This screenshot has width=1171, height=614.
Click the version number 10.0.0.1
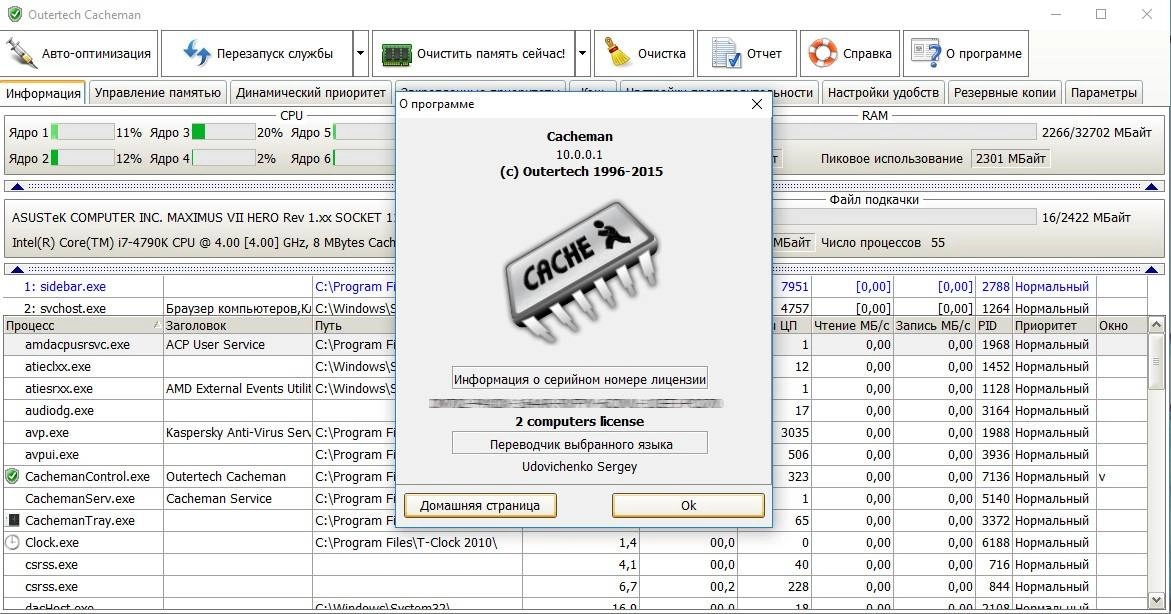tap(580, 154)
